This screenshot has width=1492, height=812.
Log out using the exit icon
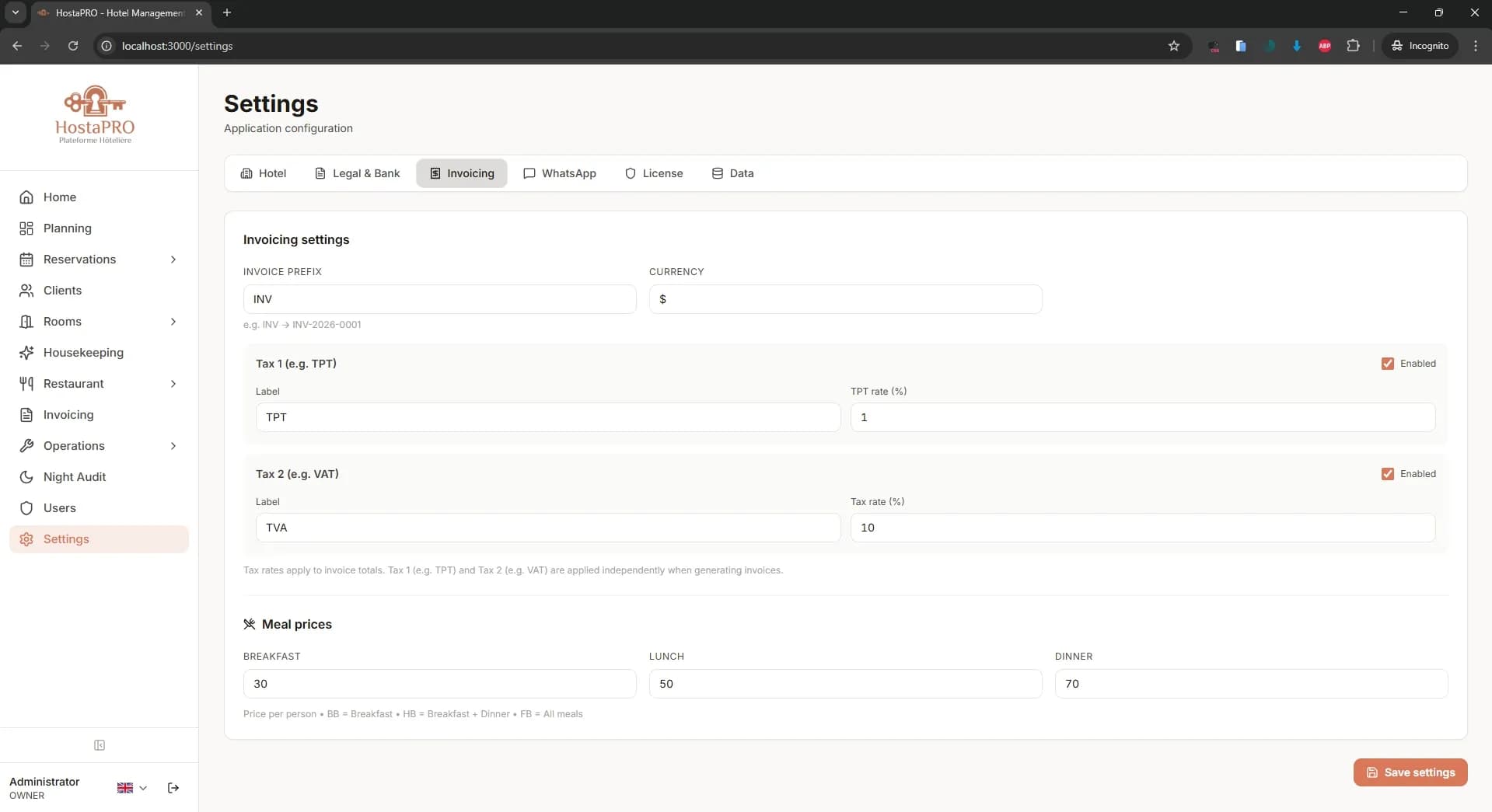(173, 787)
